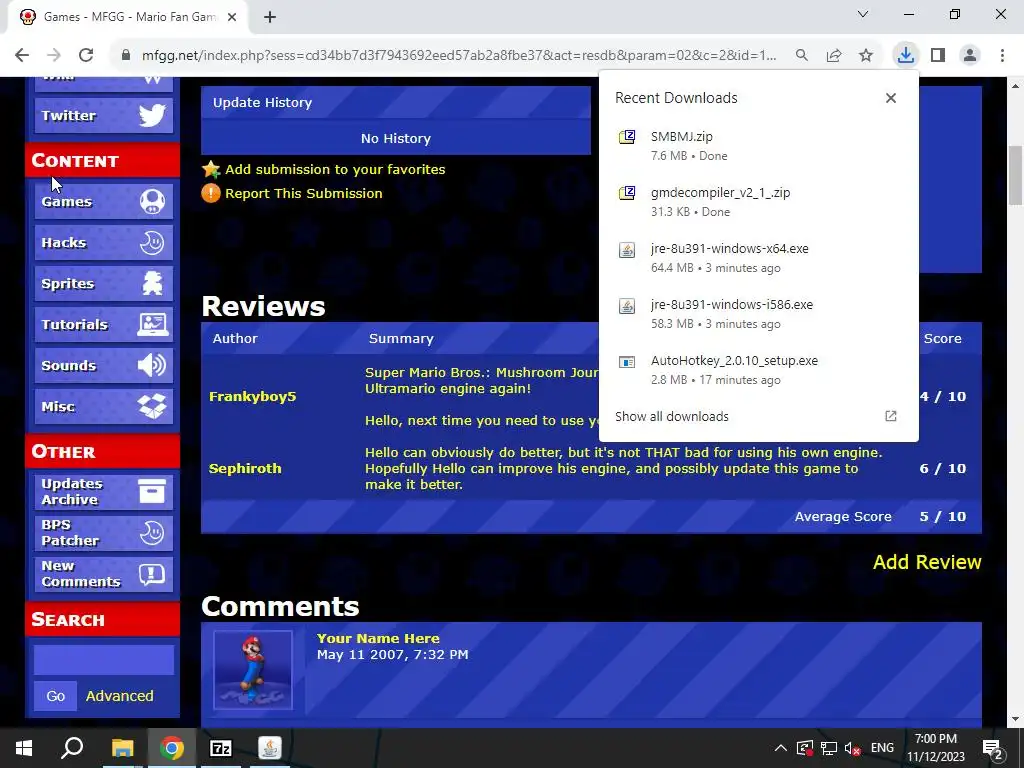Open Advanced search link
Image resolution: width=1024 pixels, height=768 pixels.
coord(120,696)
